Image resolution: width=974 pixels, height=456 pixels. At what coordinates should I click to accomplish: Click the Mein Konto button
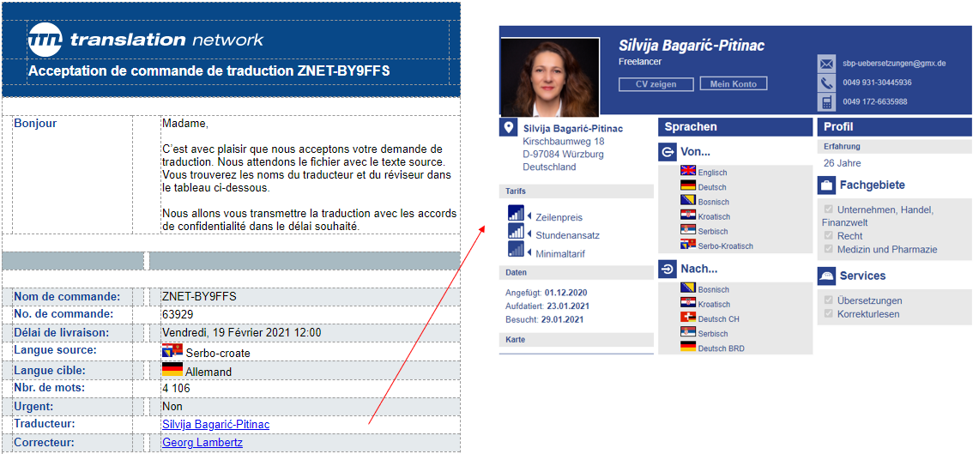pos(733,84)
